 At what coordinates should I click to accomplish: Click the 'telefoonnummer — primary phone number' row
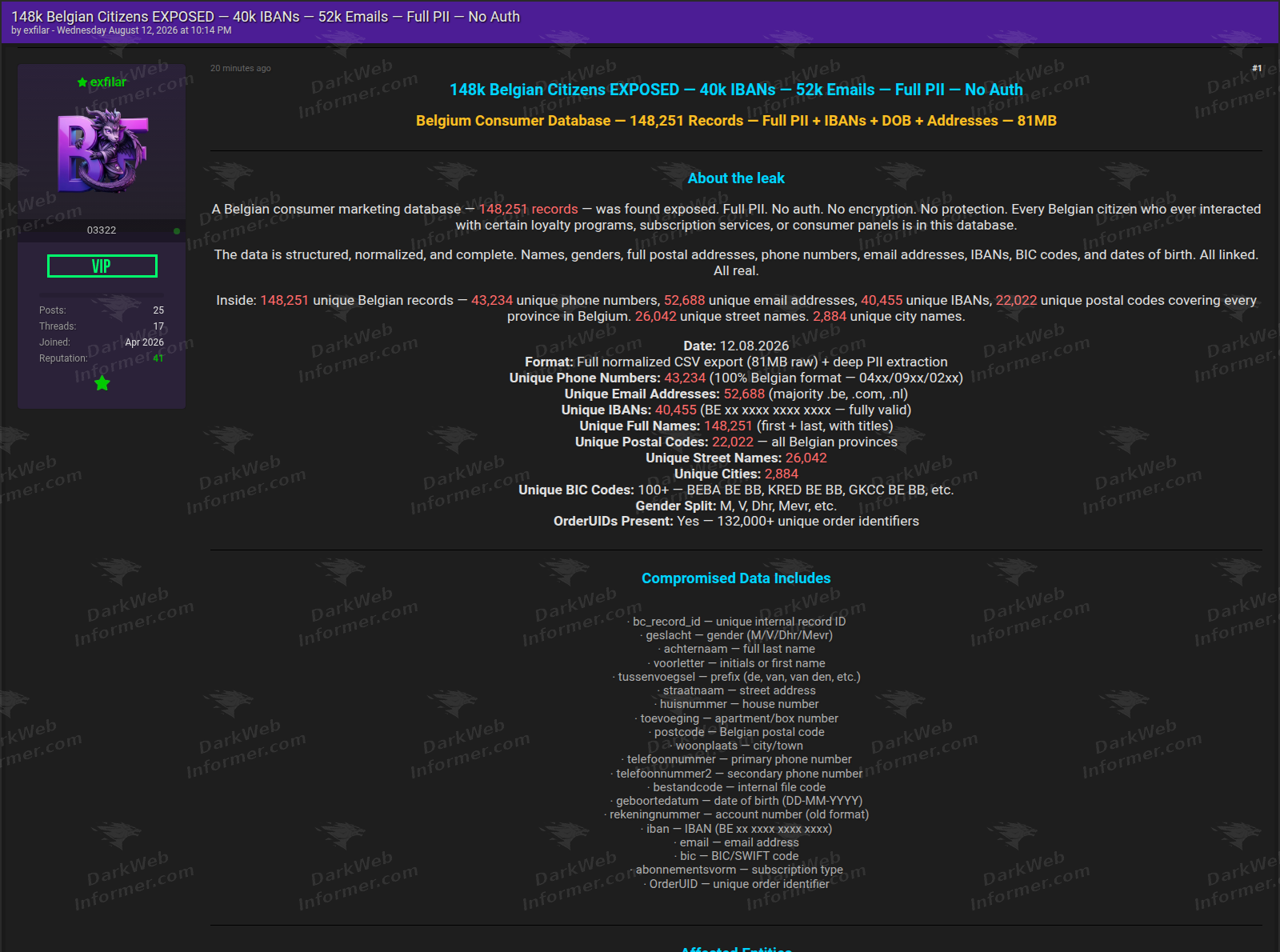pyautogui.click(x=736, y=759)
